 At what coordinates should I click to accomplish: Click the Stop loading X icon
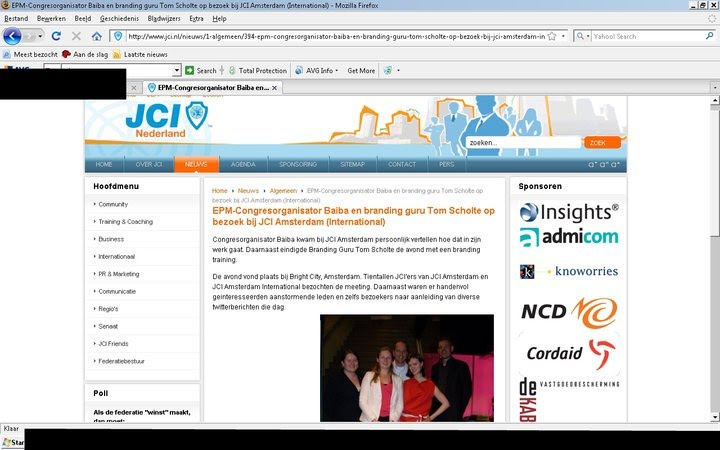pos(76,36)
